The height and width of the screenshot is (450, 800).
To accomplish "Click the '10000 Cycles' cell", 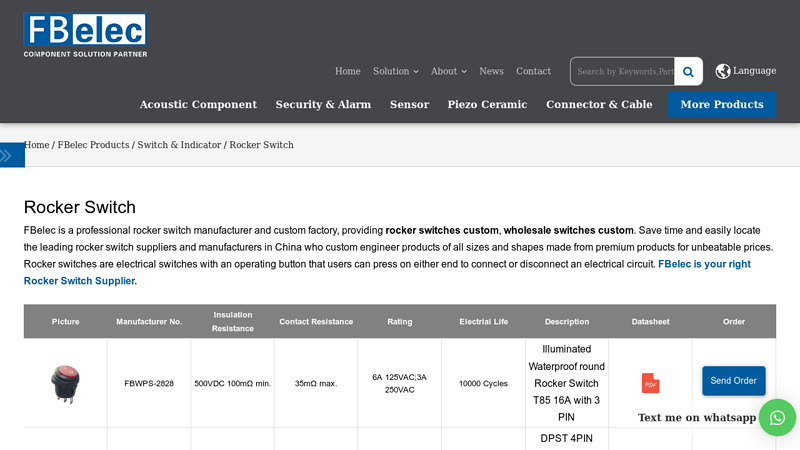I will (x=483, y=383).
